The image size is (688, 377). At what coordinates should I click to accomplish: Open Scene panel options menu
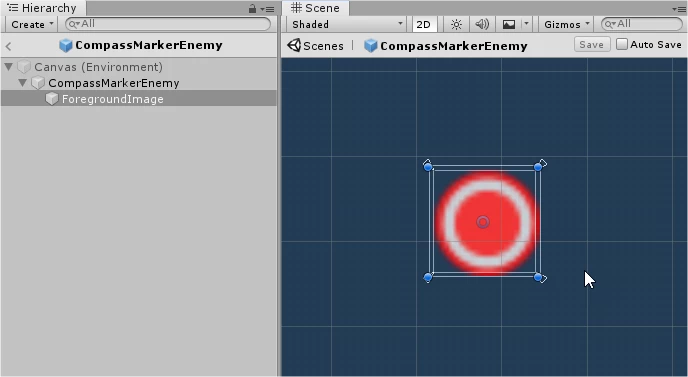point(679,9)
